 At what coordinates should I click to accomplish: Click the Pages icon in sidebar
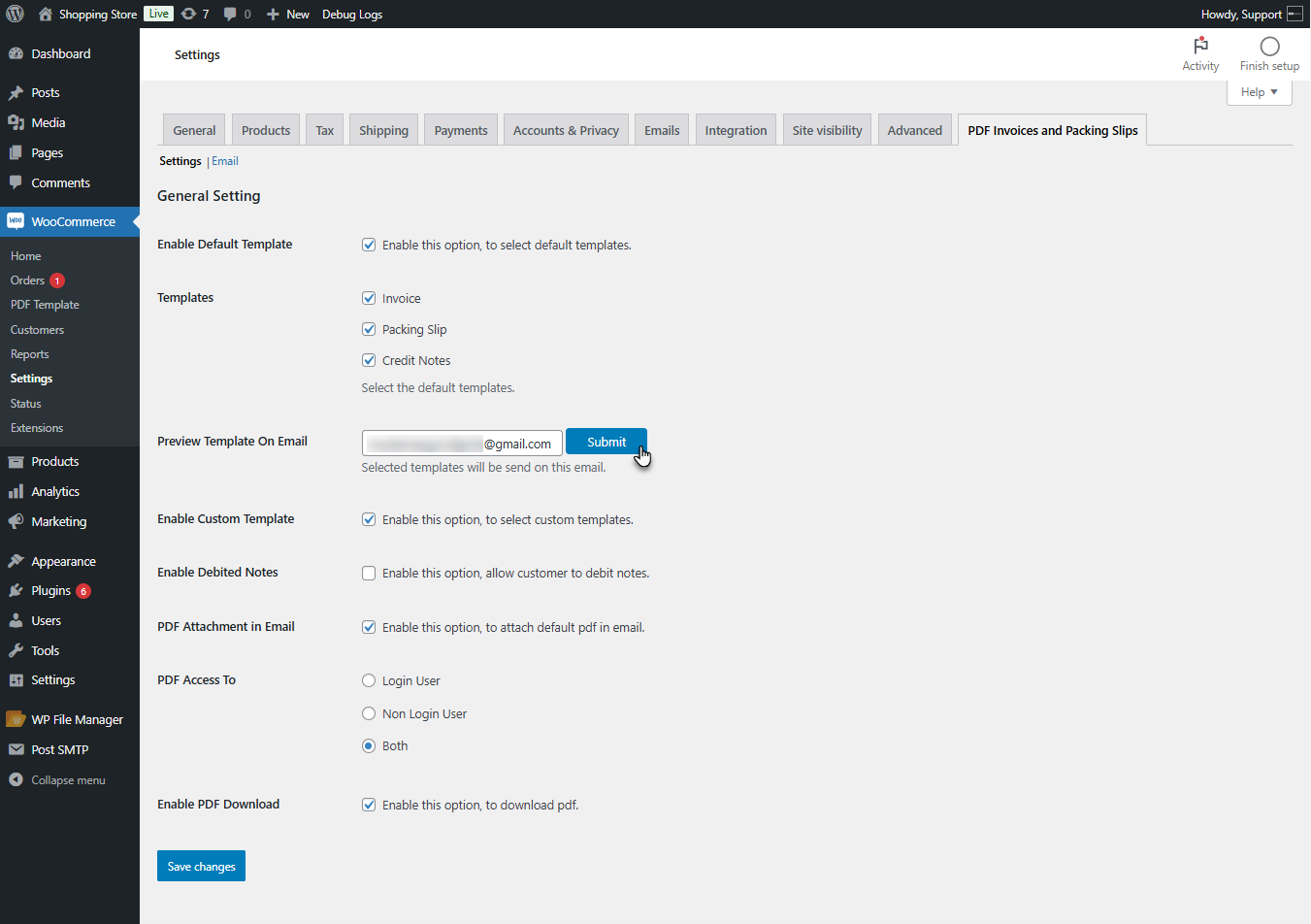(x=16, y=152)
